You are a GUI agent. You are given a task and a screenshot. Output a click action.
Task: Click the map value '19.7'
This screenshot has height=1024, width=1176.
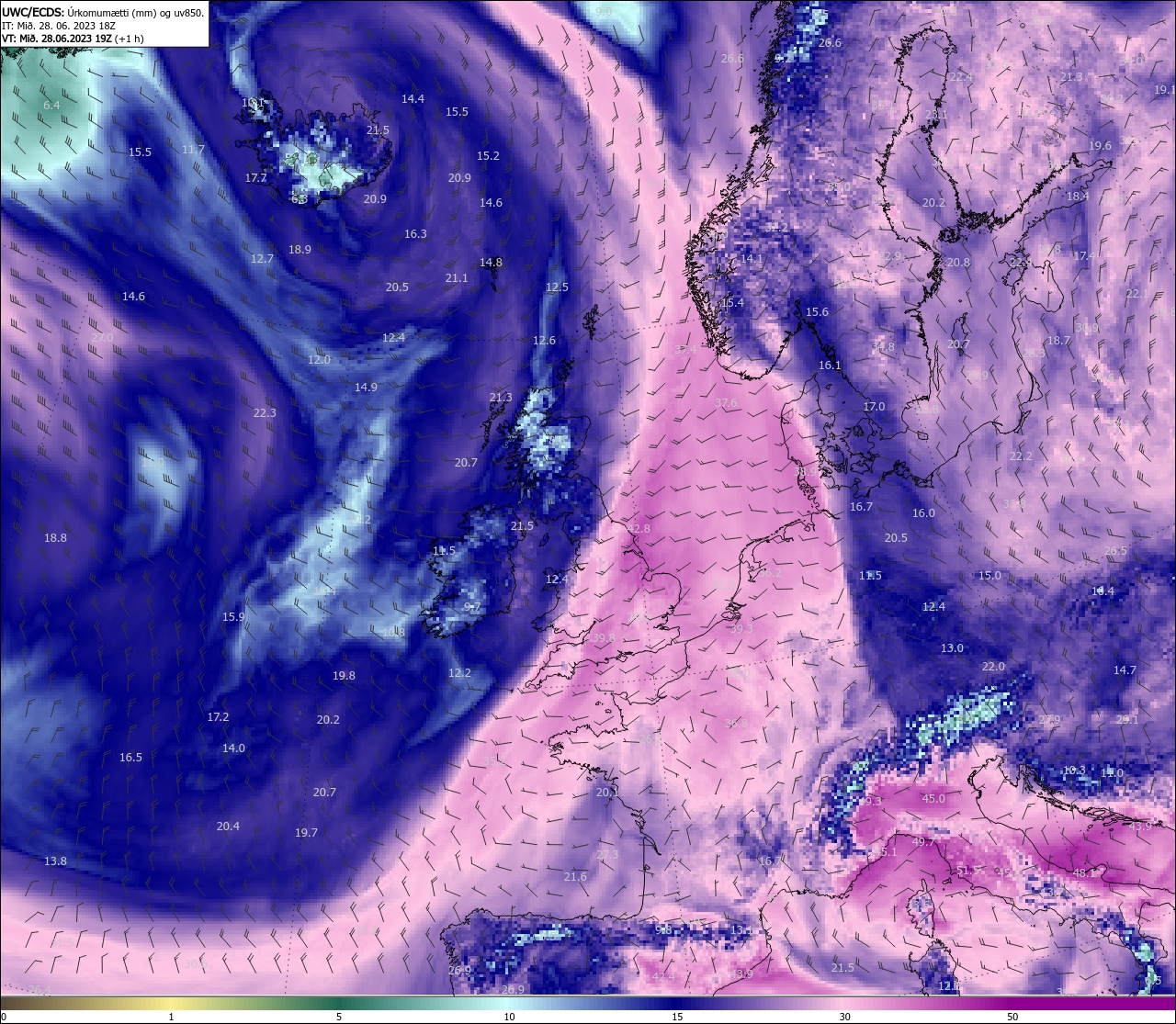click(306, 833)
